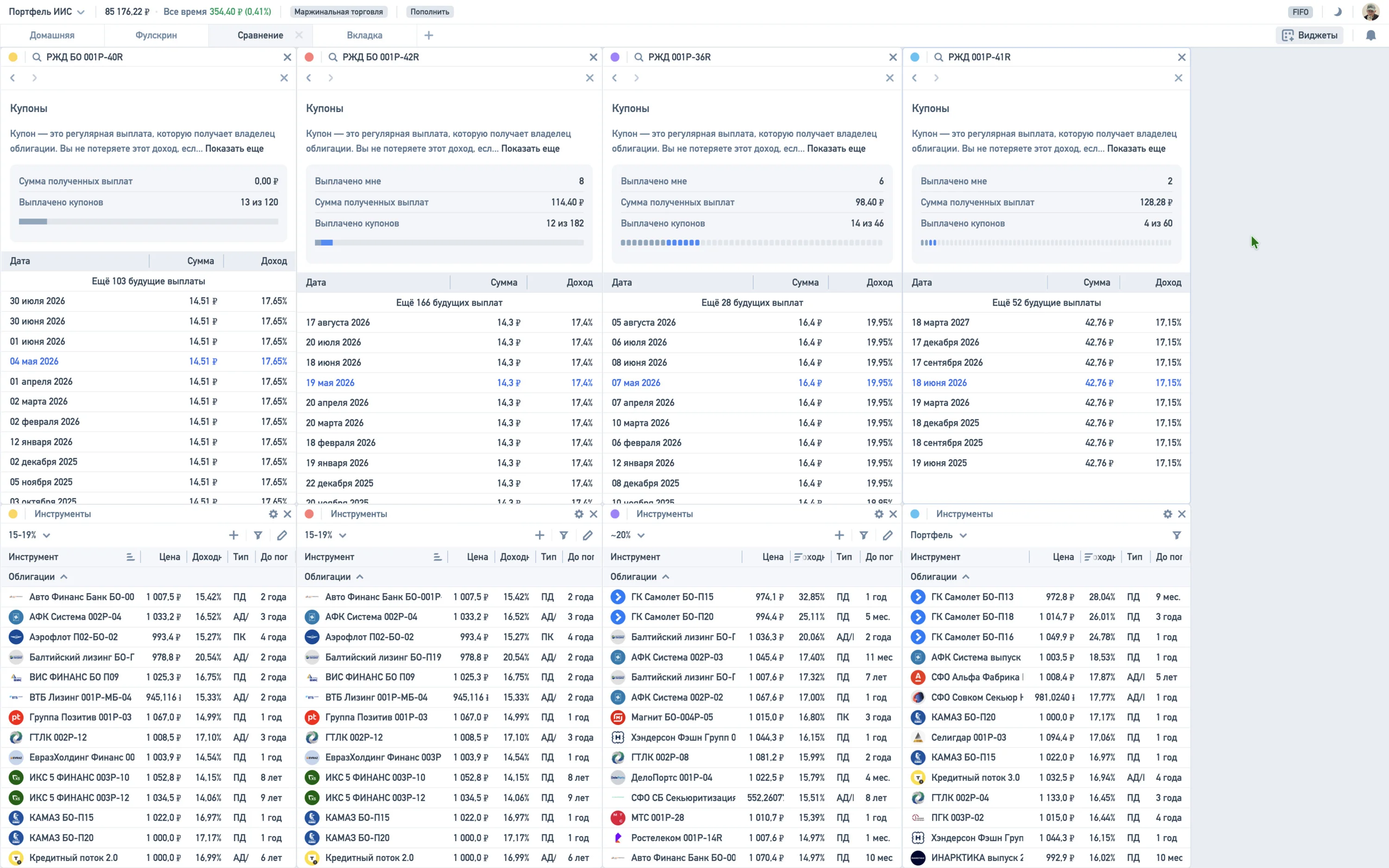Toggle the FIFO mode switch
This screenshot has width=1389, height=868.
tap(1301, 12)
